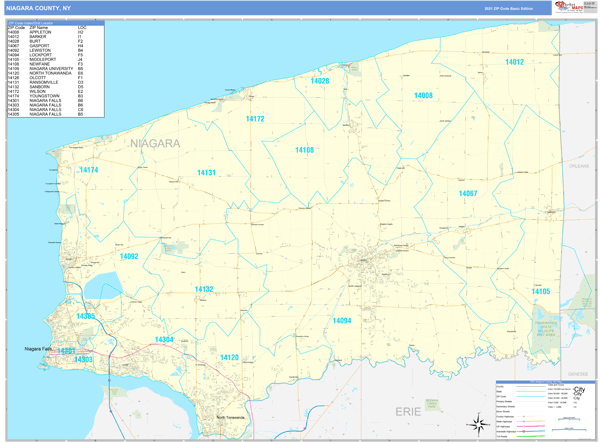Click ZIP code 14067 on the map

point(468,193)
